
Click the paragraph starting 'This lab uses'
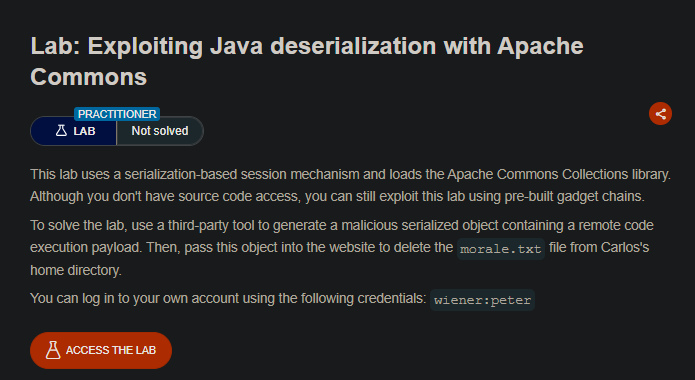coord(350,185)
